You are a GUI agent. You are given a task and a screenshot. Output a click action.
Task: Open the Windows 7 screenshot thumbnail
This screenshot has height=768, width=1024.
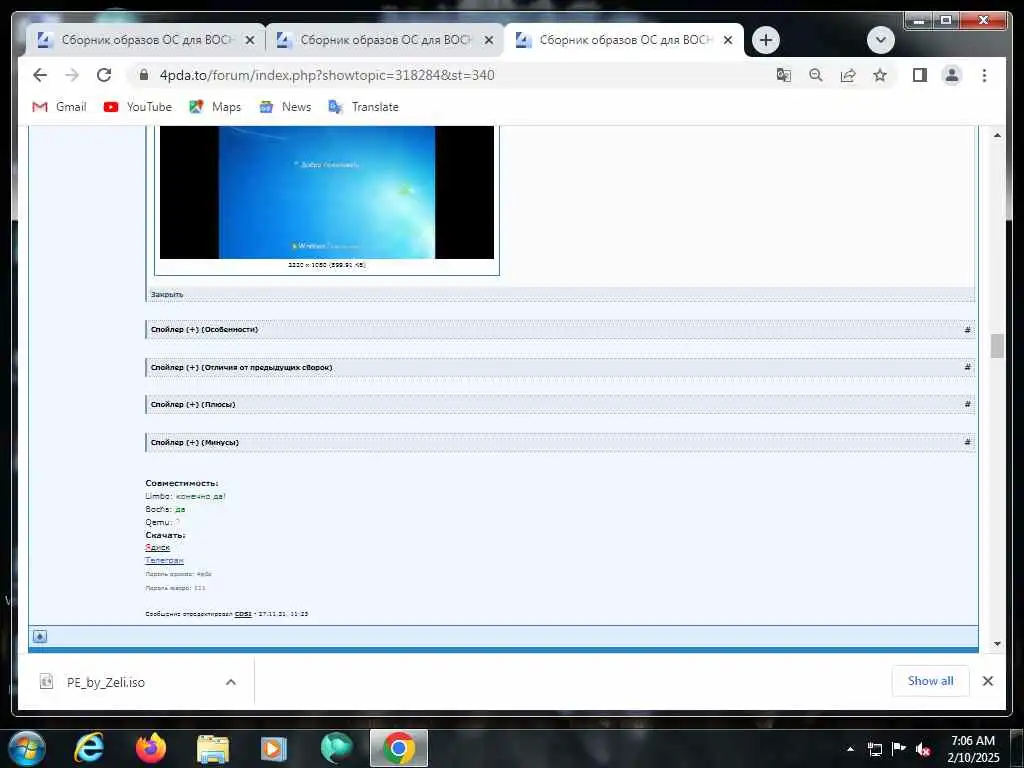[327, 193]
